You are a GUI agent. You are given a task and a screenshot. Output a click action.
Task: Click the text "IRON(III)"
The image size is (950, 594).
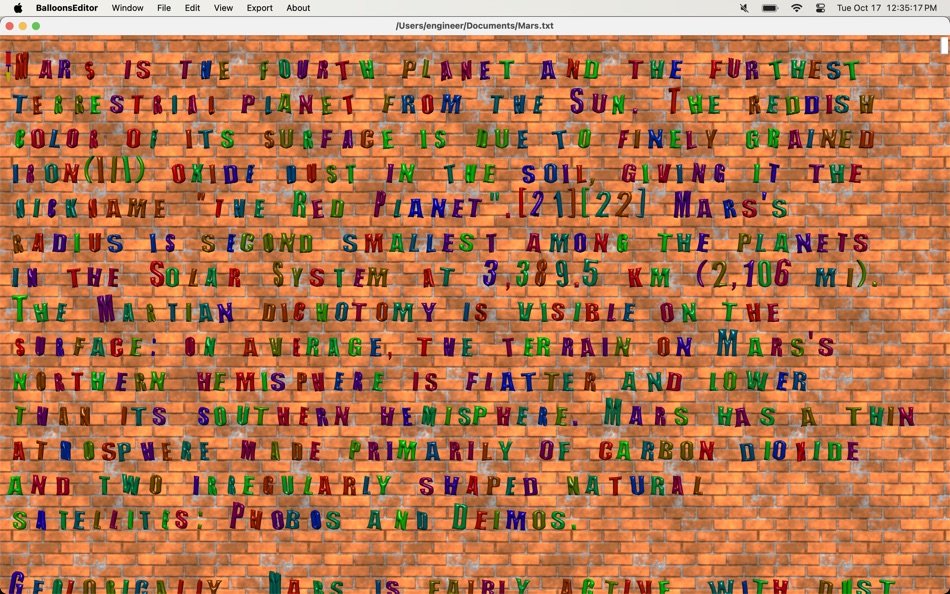point(79,172)
